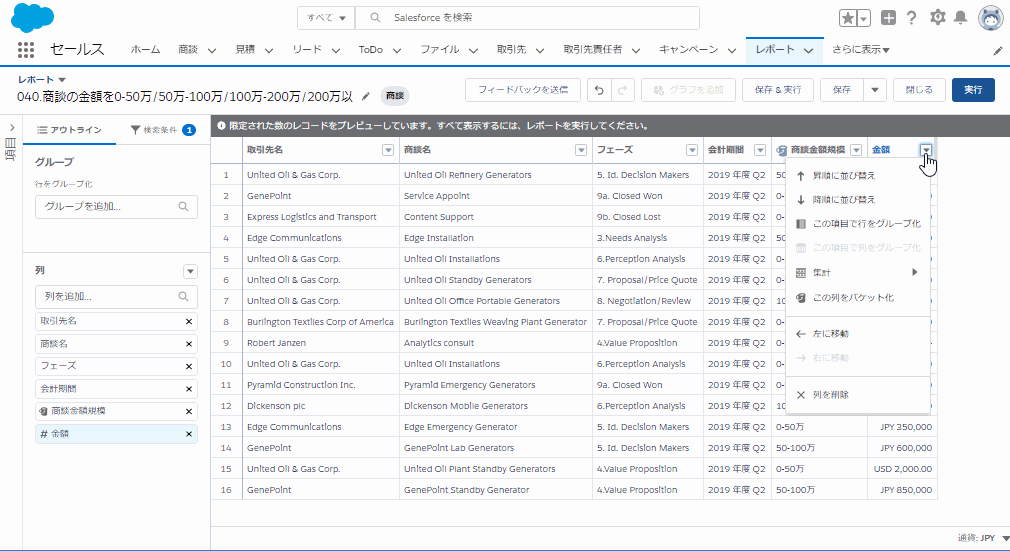Click the blue 実行 button
The height and width of the screenshot is (551, 1010).
point(973,90)
